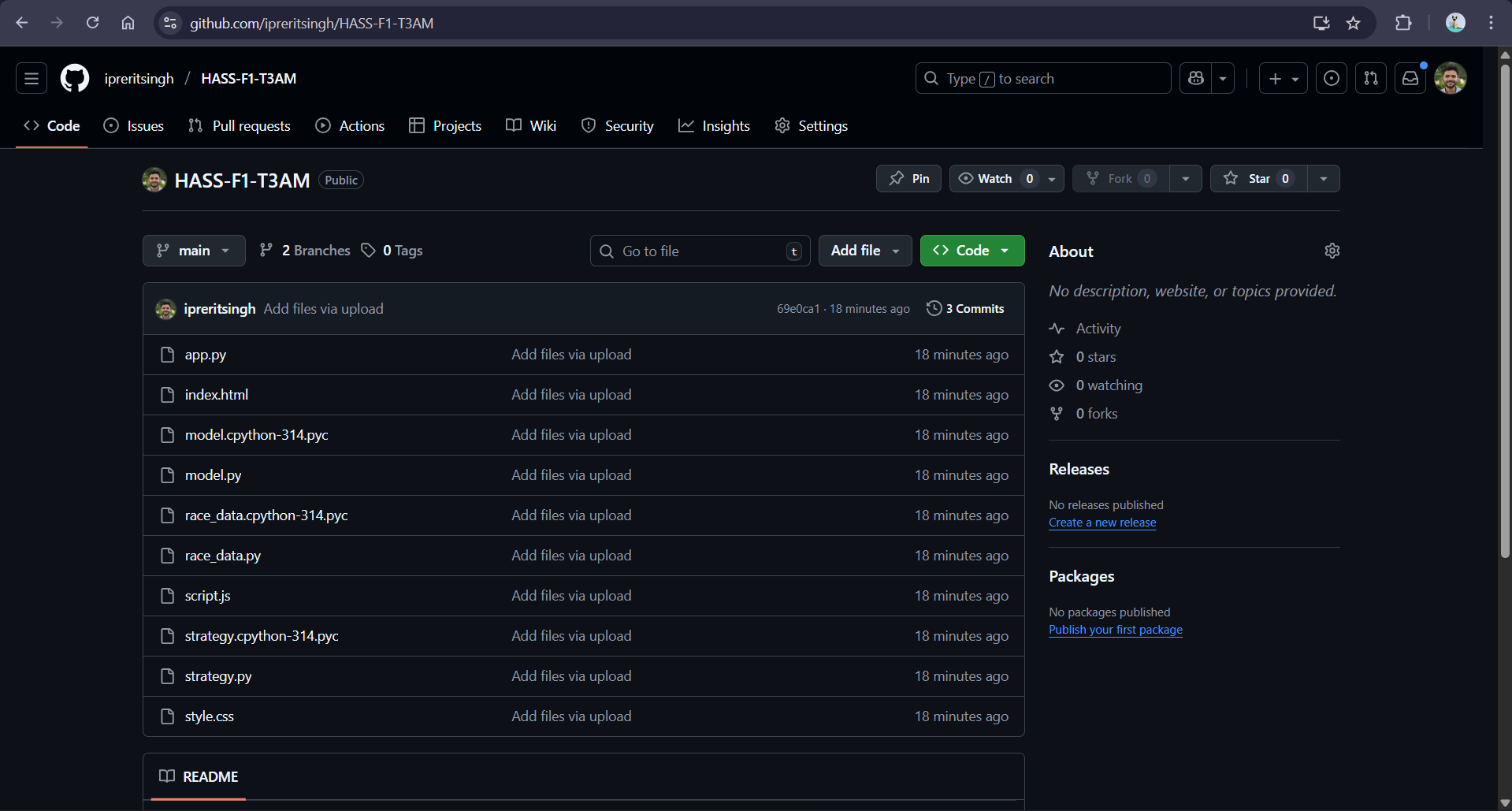Click the browser back arrow
Screen dimensions: 1512x811
22,23
